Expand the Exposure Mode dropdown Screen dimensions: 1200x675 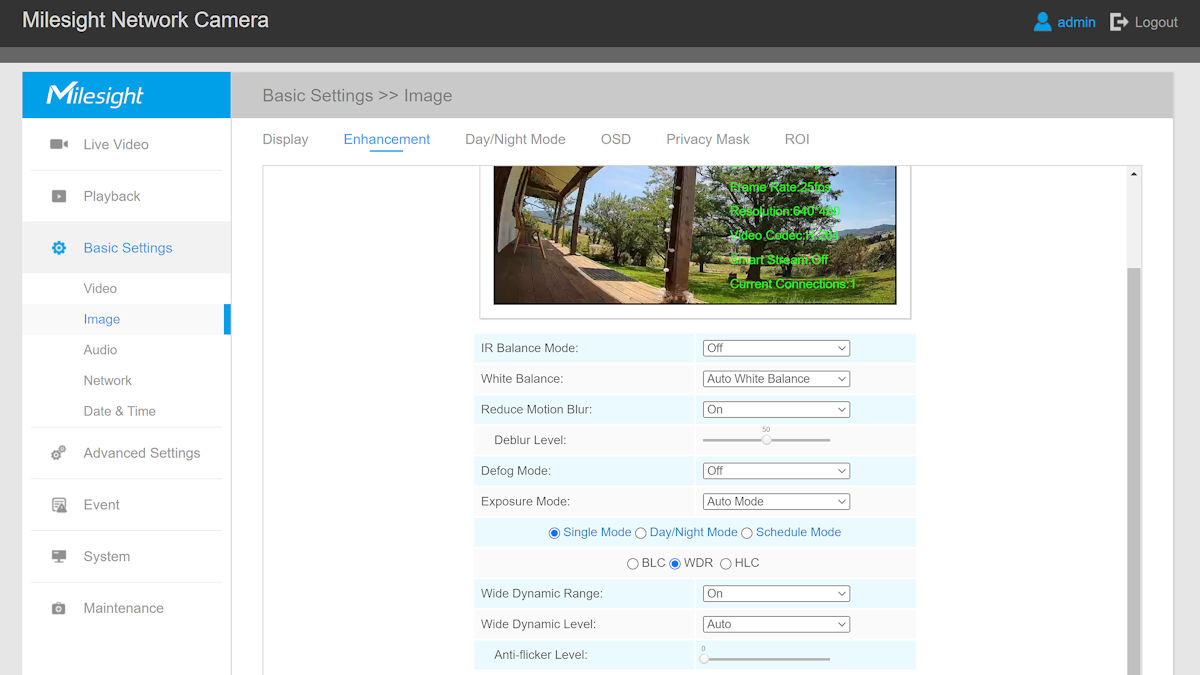click(x=776, y=502)
